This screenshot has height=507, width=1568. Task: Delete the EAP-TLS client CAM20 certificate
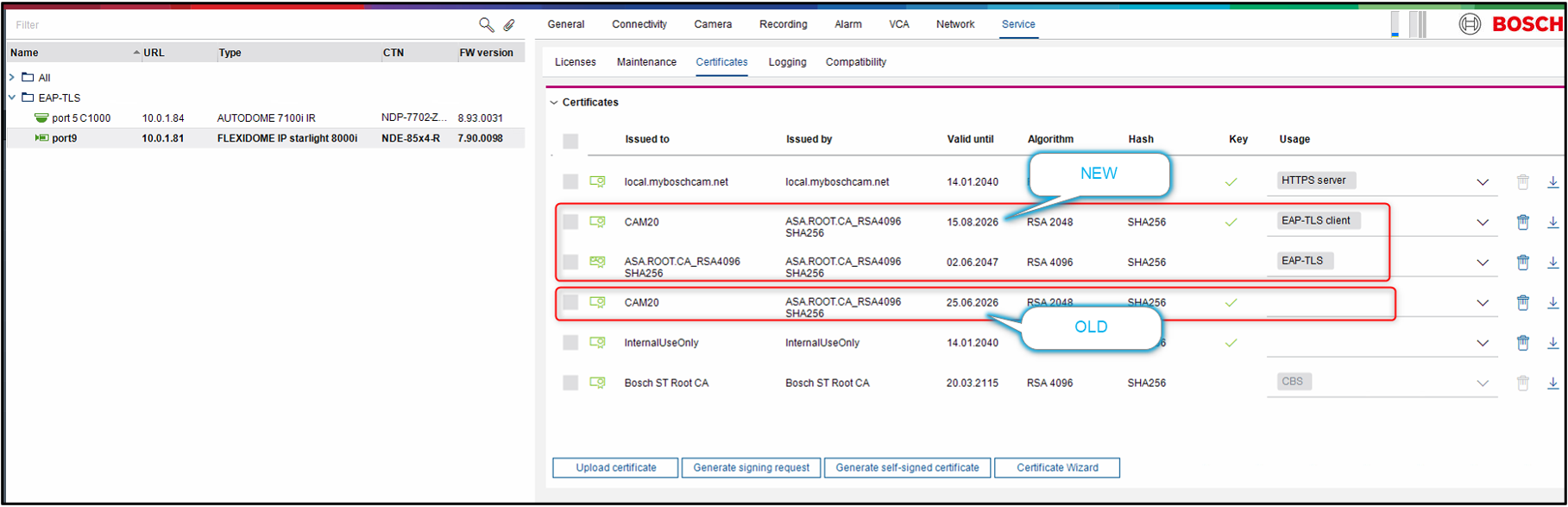1522,222
